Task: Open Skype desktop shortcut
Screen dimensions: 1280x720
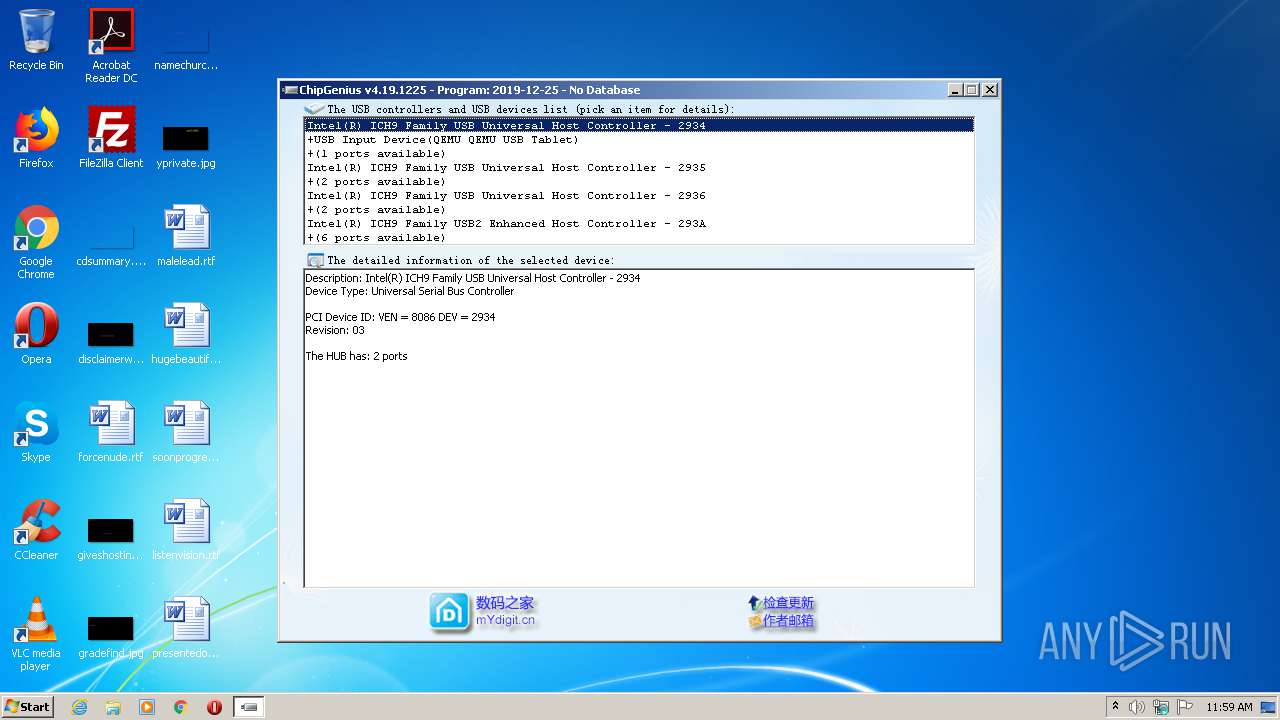Action: coord(36,432)
